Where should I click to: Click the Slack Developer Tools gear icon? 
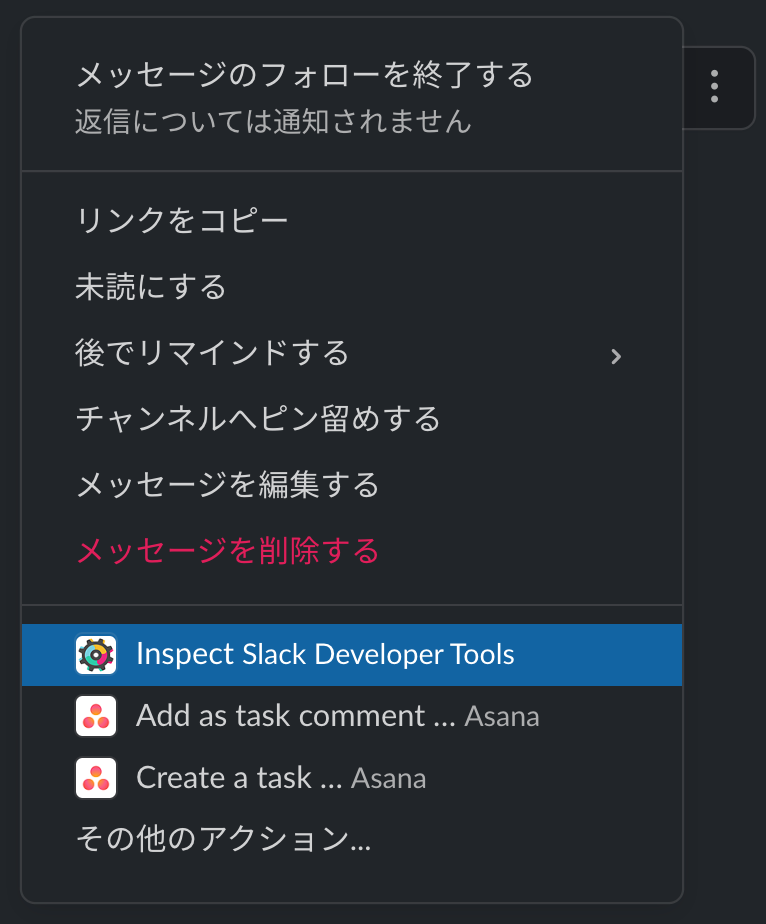(96, 655)
